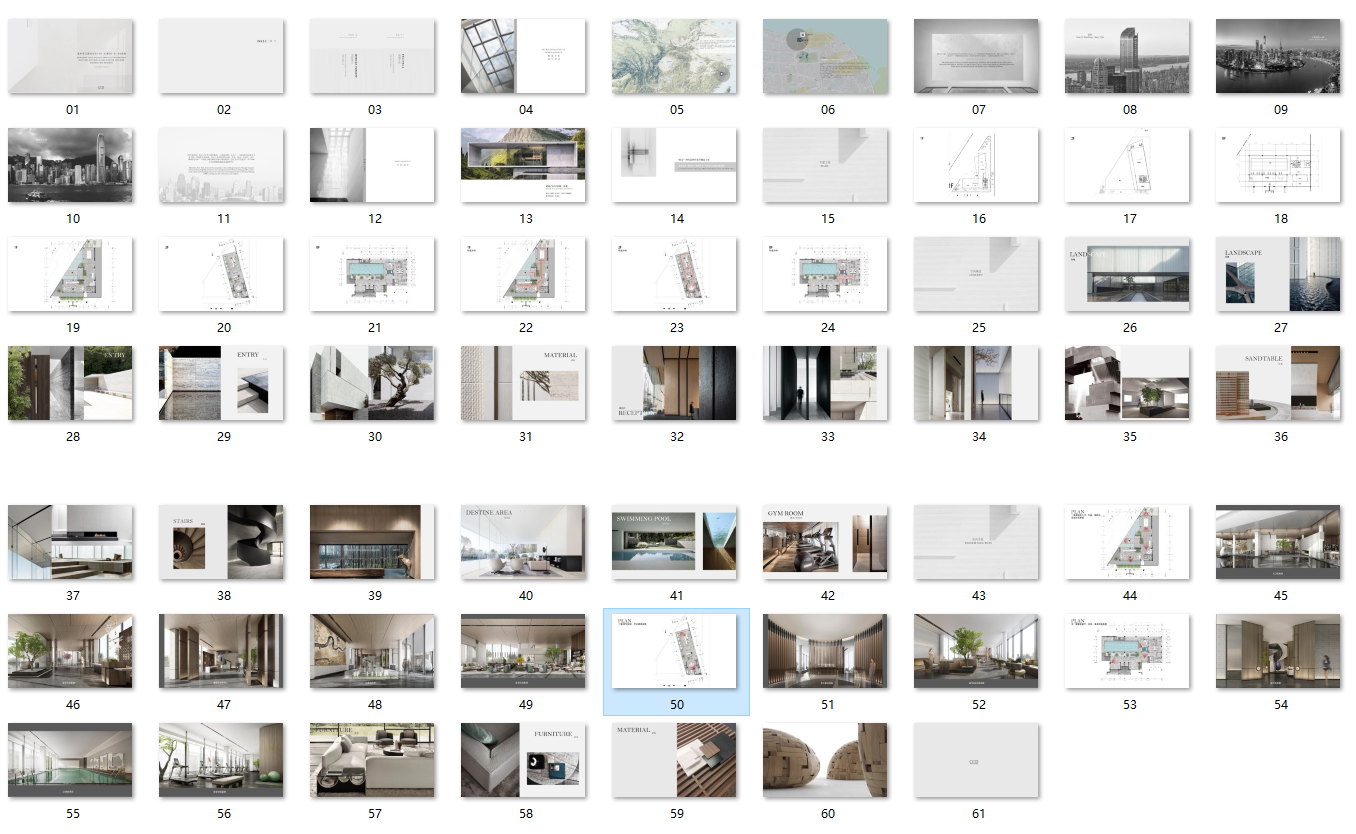The image size is (1356, 834).
Task: Select the FURNITURE sofa thumbnail 57
Action: click(x=372, y=760)
